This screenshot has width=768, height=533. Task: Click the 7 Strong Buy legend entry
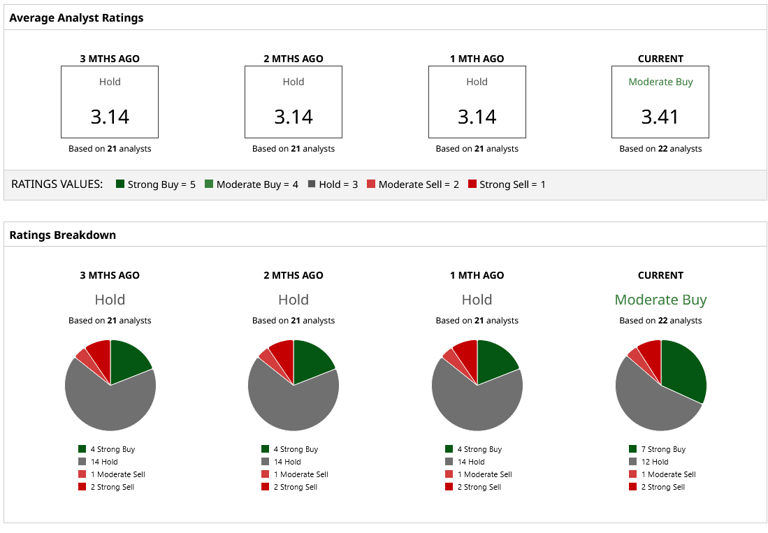(x=658, y=450)
